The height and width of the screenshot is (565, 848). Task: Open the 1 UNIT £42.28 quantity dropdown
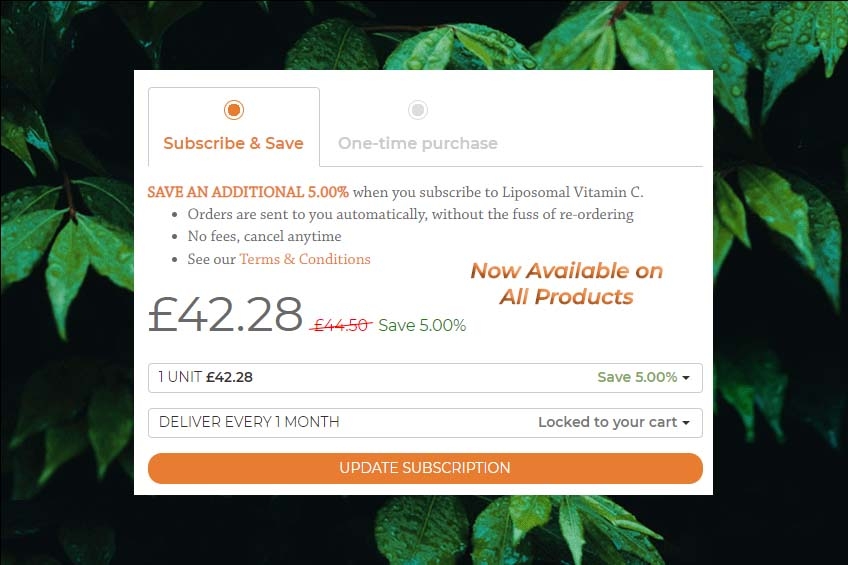425,377
